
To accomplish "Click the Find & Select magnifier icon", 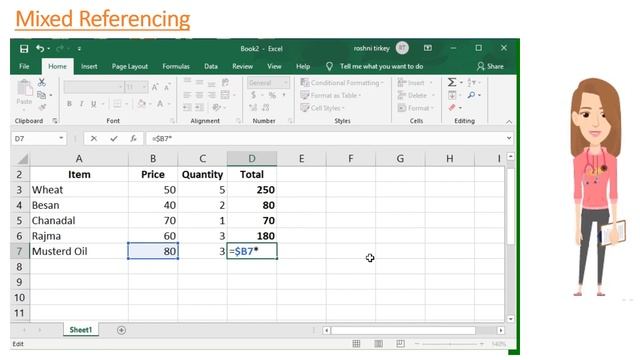I will 471,95.
